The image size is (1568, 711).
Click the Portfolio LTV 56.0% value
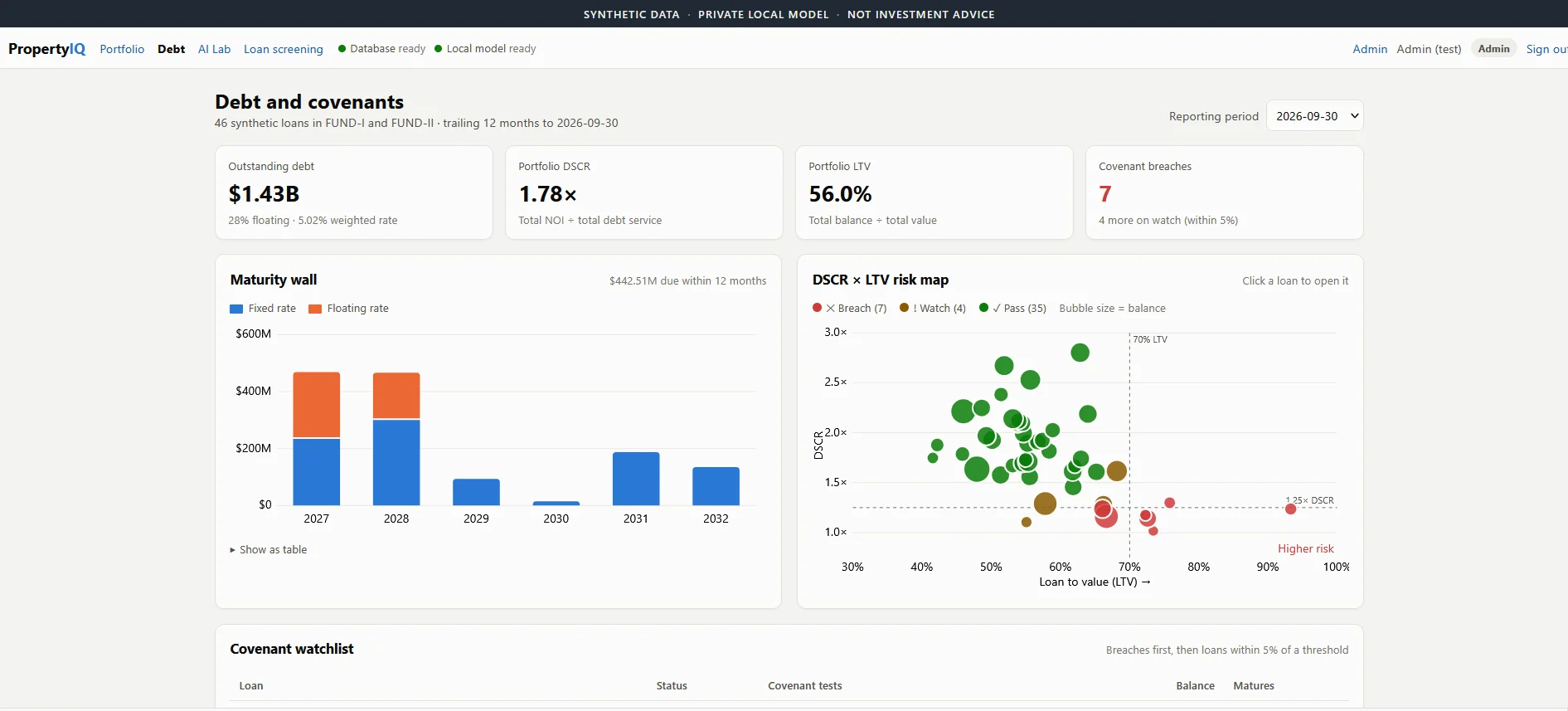(x=840, y=194)
